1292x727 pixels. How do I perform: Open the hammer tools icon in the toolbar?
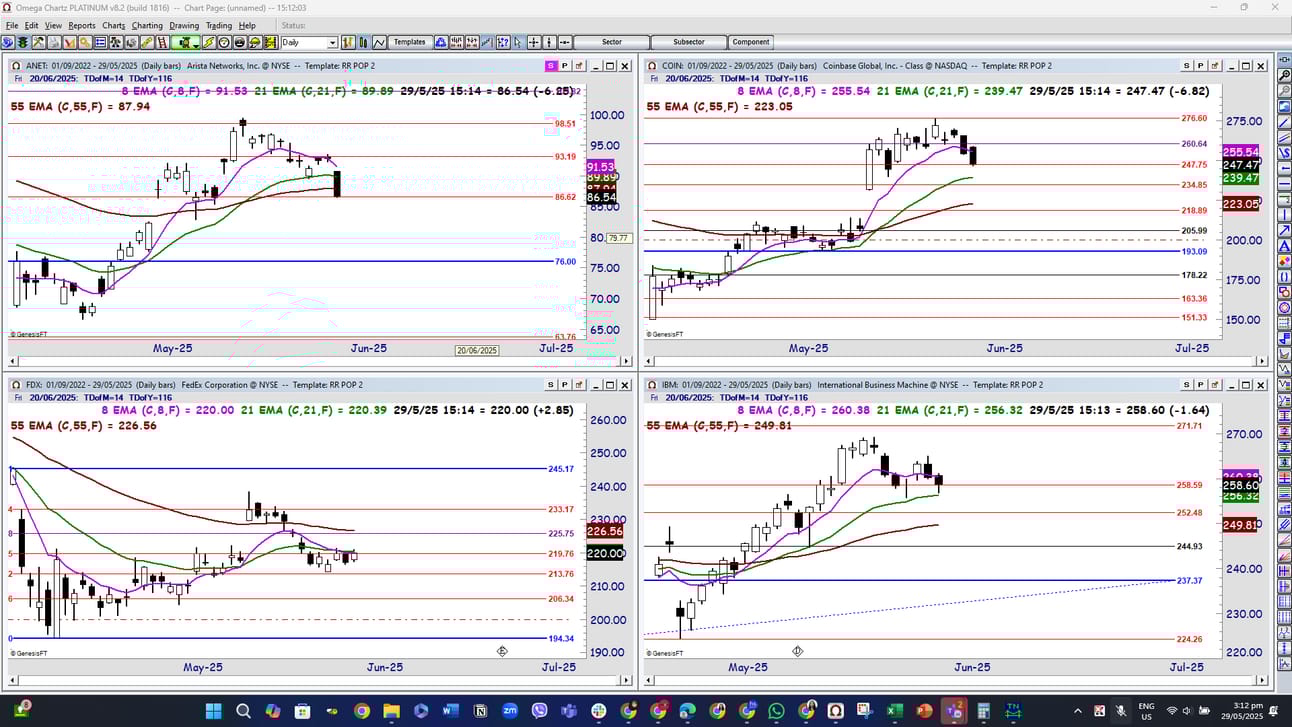tap(39, 42)
